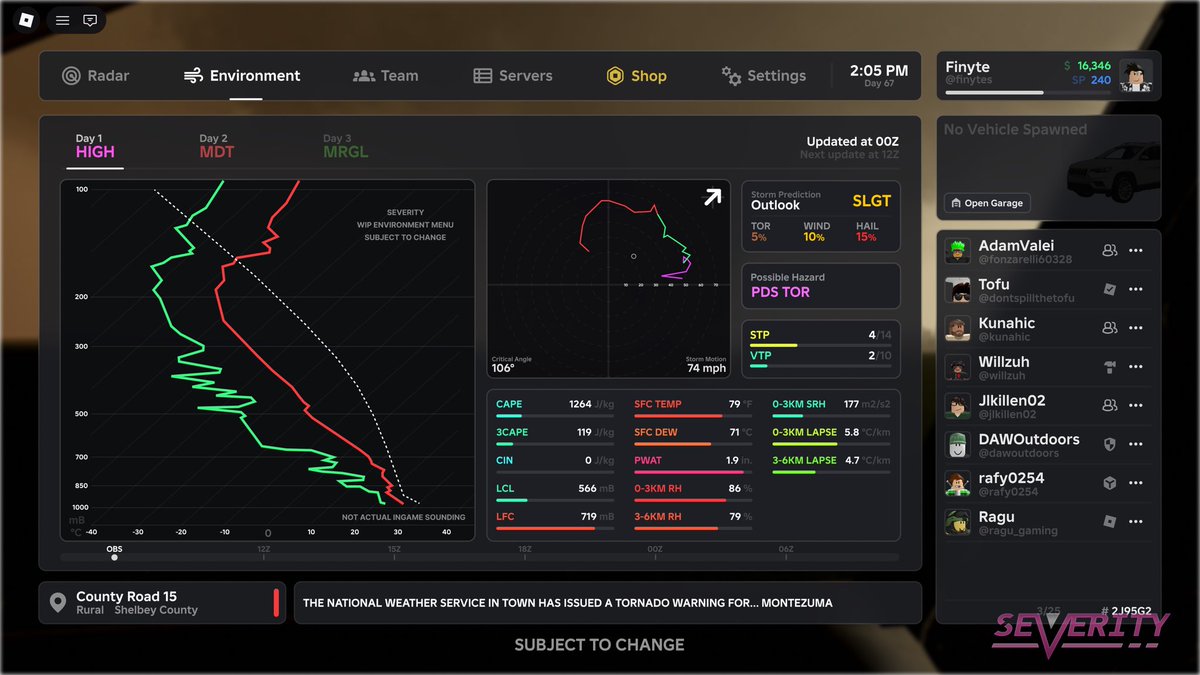
Task: Open AdamValei's more options menu
Action: [x=1136, y=251]
